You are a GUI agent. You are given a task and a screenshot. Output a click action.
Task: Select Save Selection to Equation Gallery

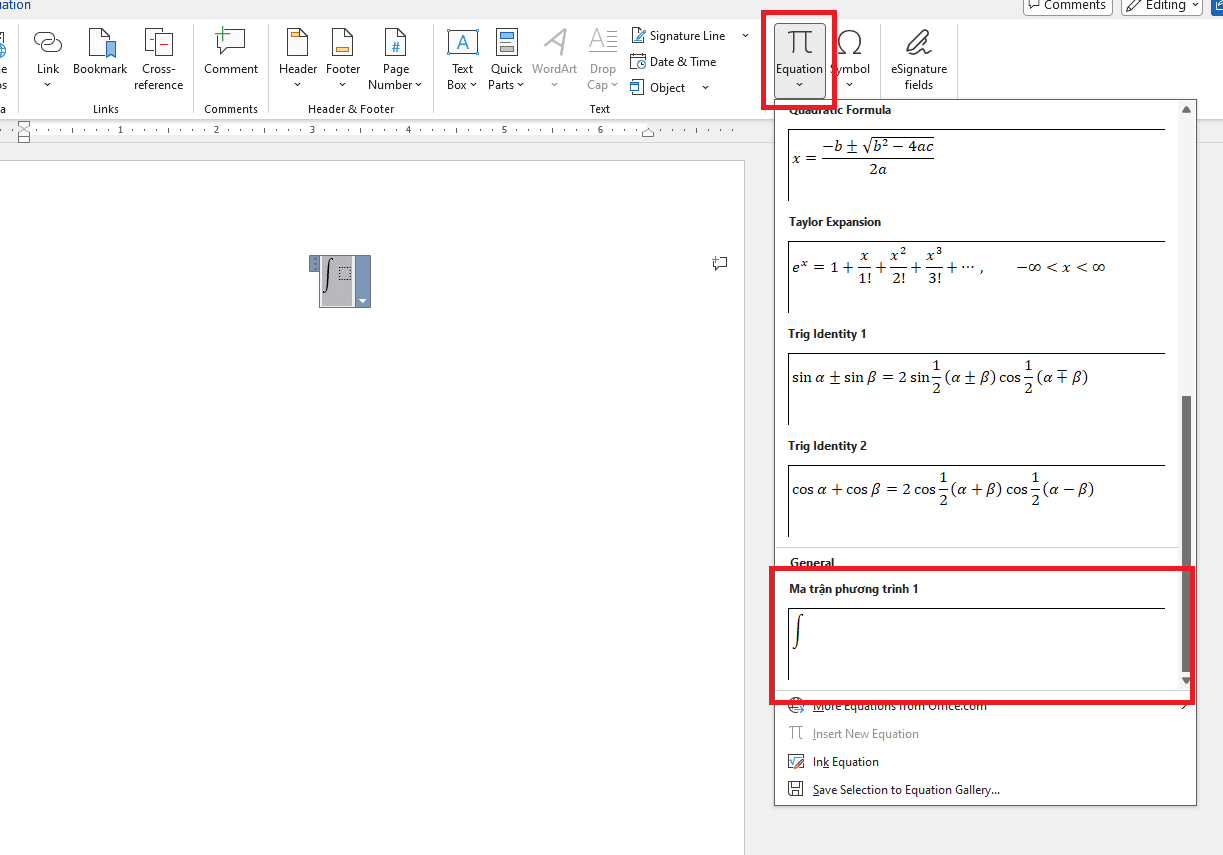coord(985,790)
